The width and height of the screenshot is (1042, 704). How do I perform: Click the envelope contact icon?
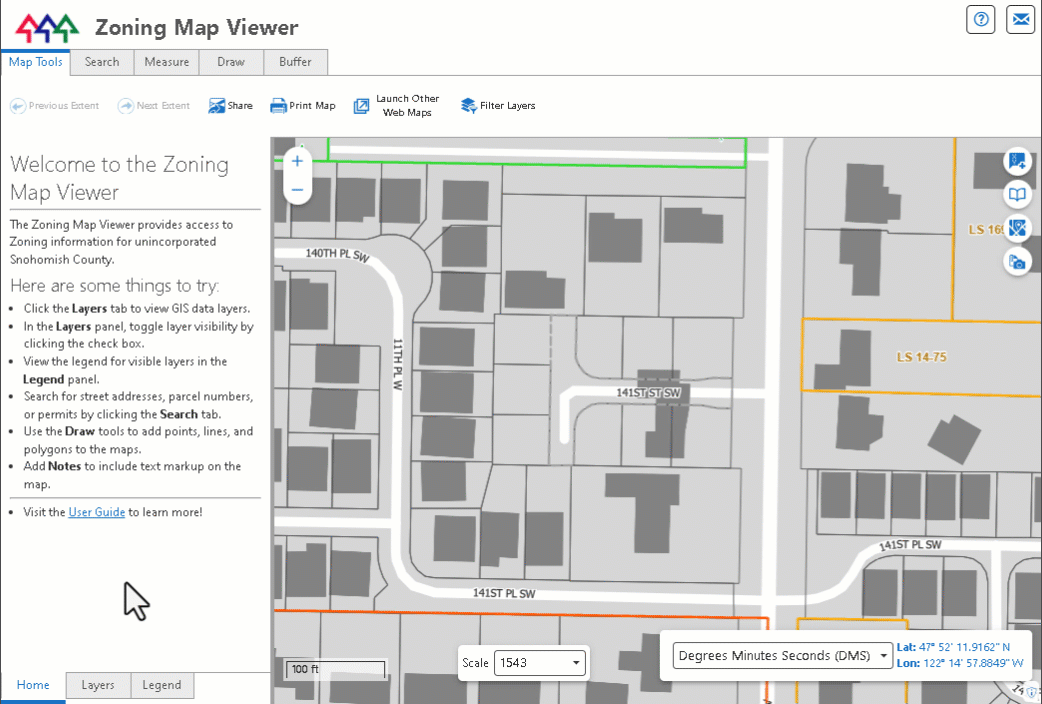(1020, 19)
